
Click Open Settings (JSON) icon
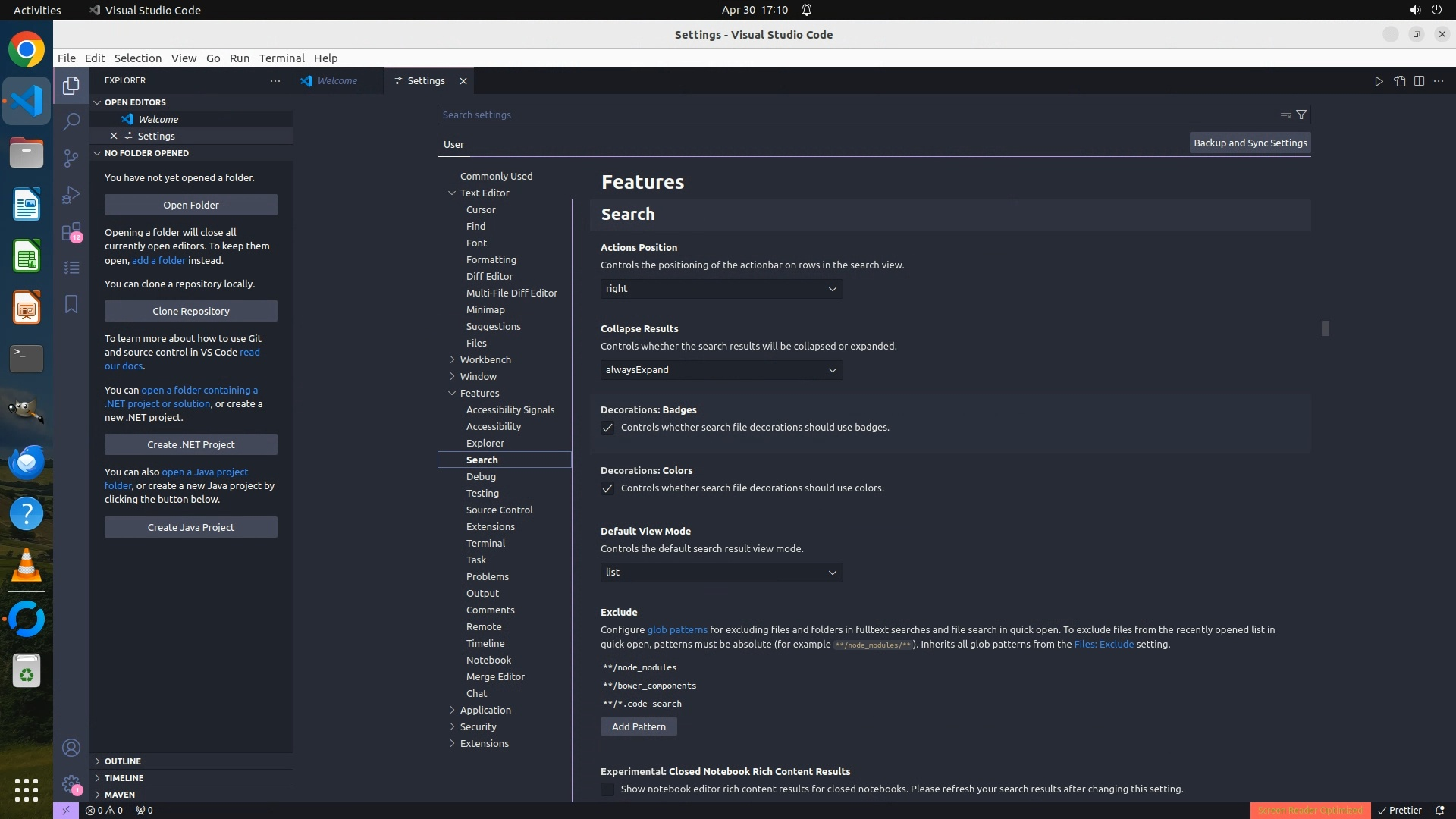[x=1399, y=81]
